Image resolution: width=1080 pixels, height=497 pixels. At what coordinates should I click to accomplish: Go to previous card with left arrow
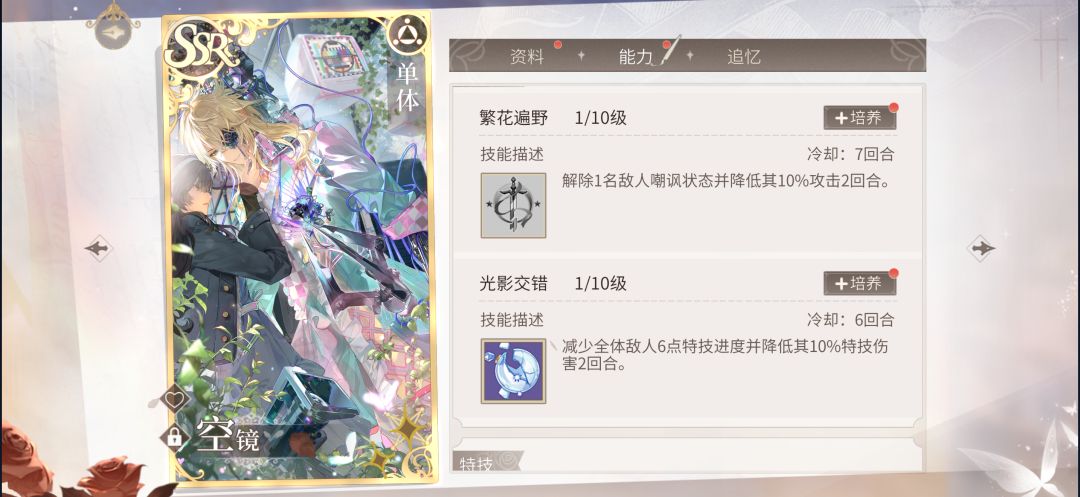point(98,248)
